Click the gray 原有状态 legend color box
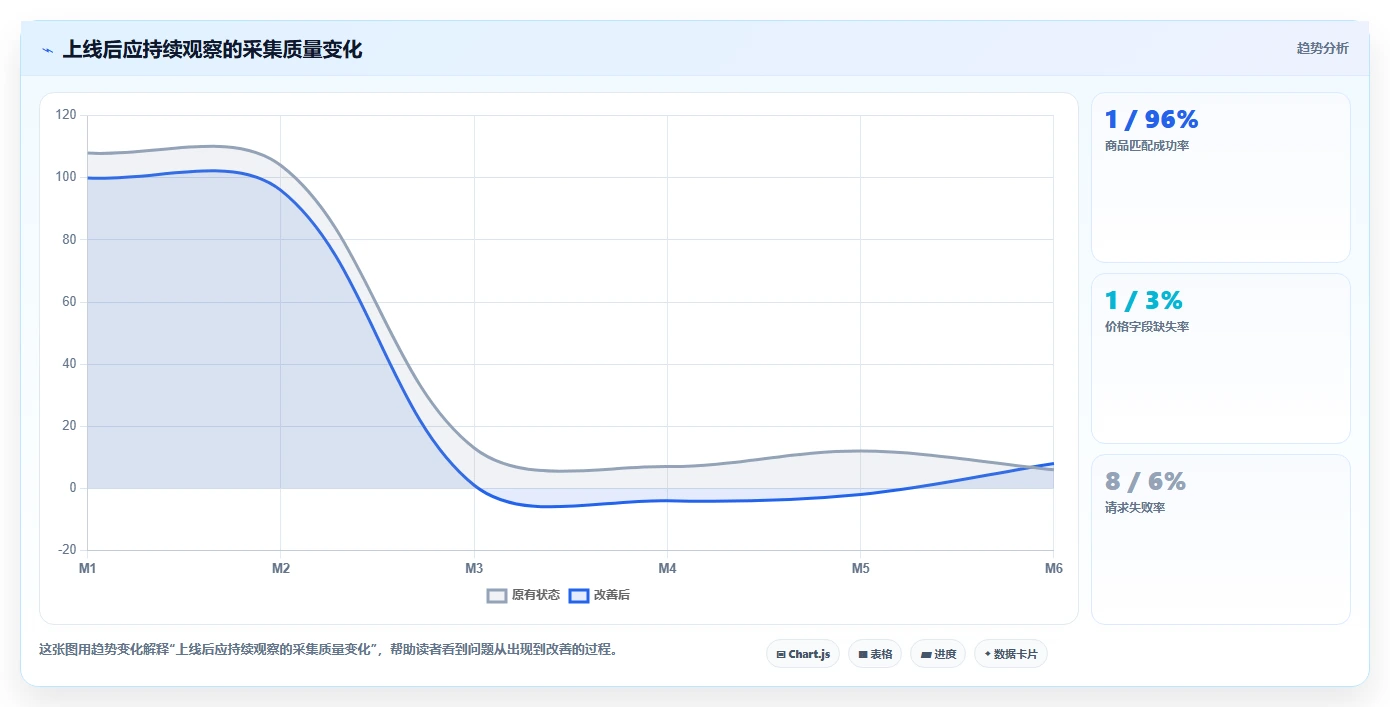This screenshot has height=707, width=1390. (x=497, y=595)
